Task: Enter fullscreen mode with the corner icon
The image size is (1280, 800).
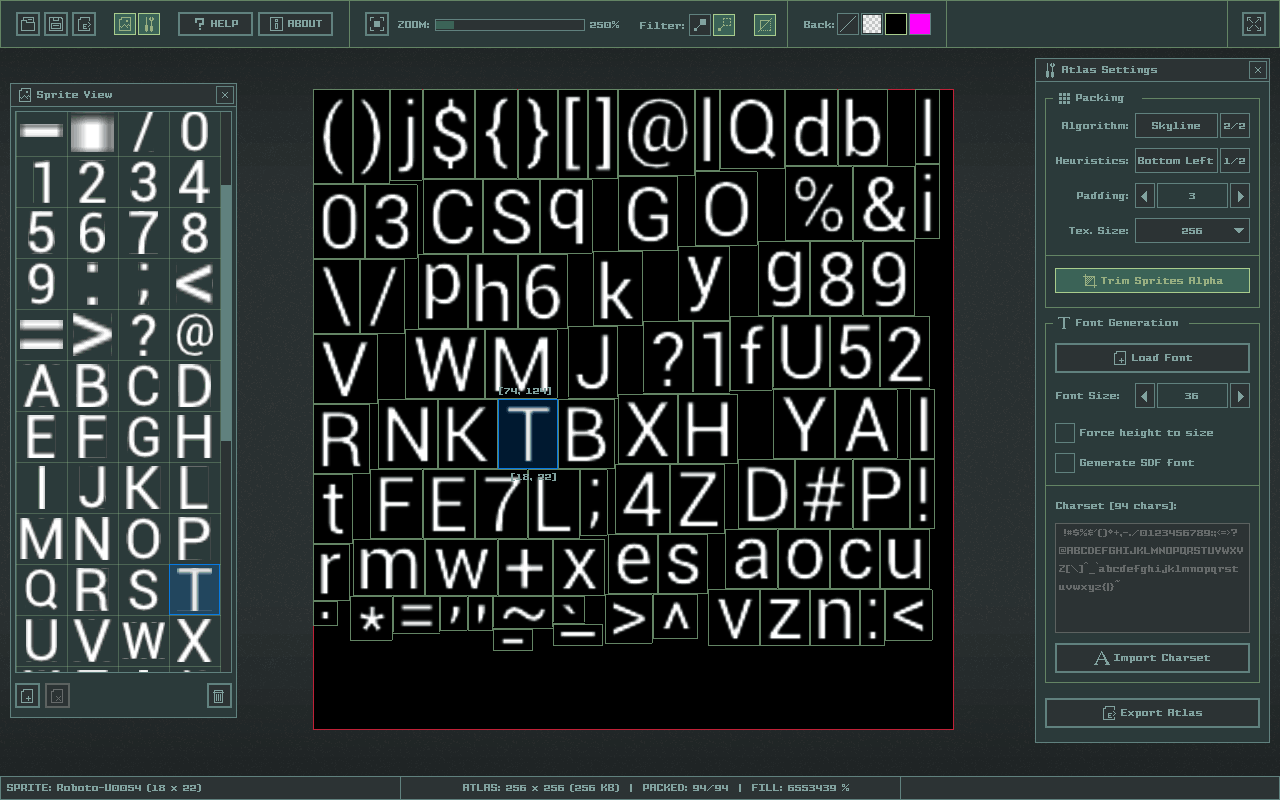Action: point(1253,24)
